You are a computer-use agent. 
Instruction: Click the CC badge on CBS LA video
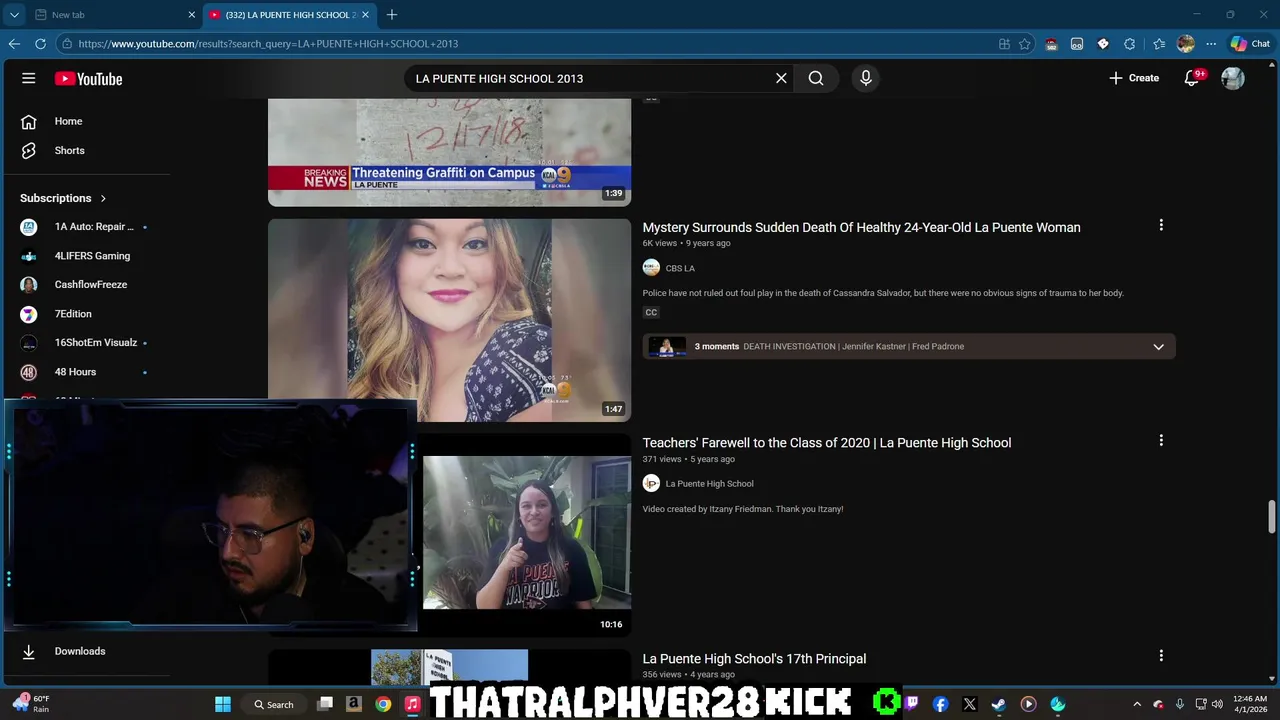(x=651, y=312)
